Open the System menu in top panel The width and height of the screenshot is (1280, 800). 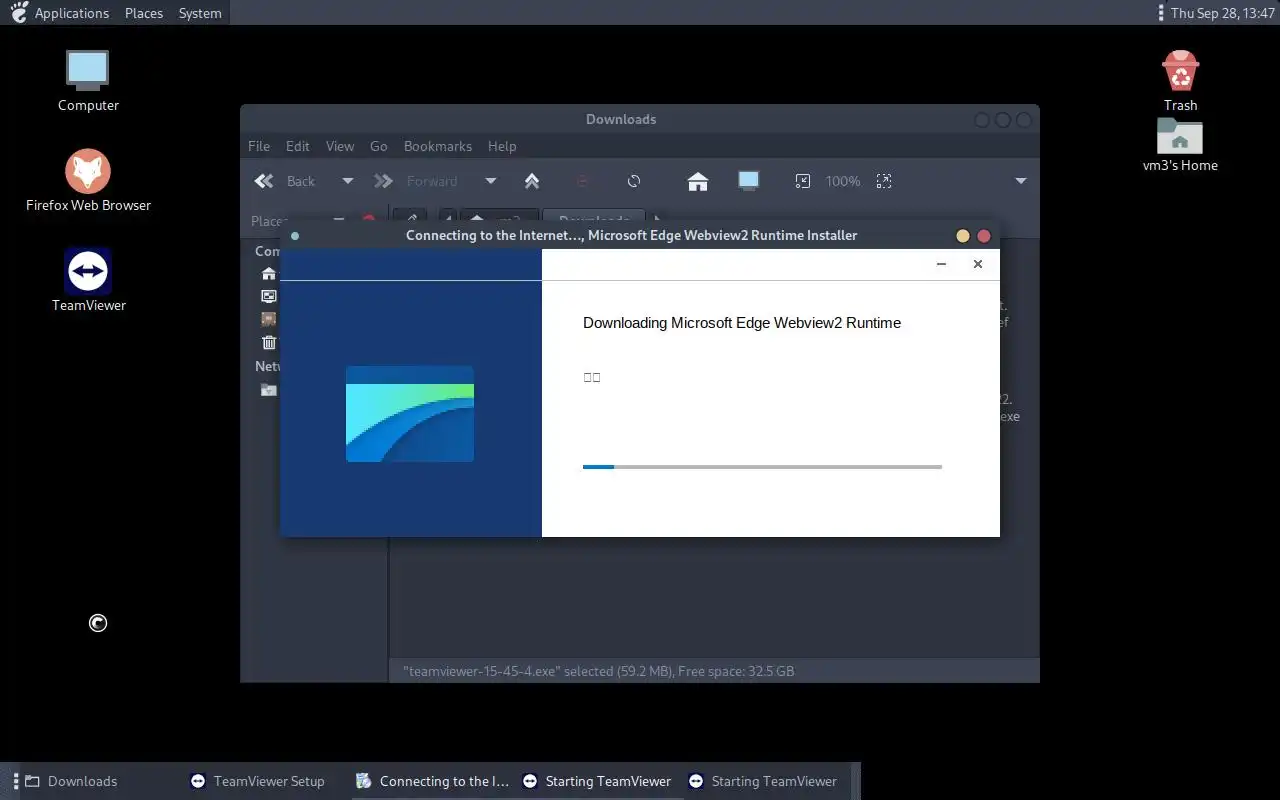[x=200, y=13]
